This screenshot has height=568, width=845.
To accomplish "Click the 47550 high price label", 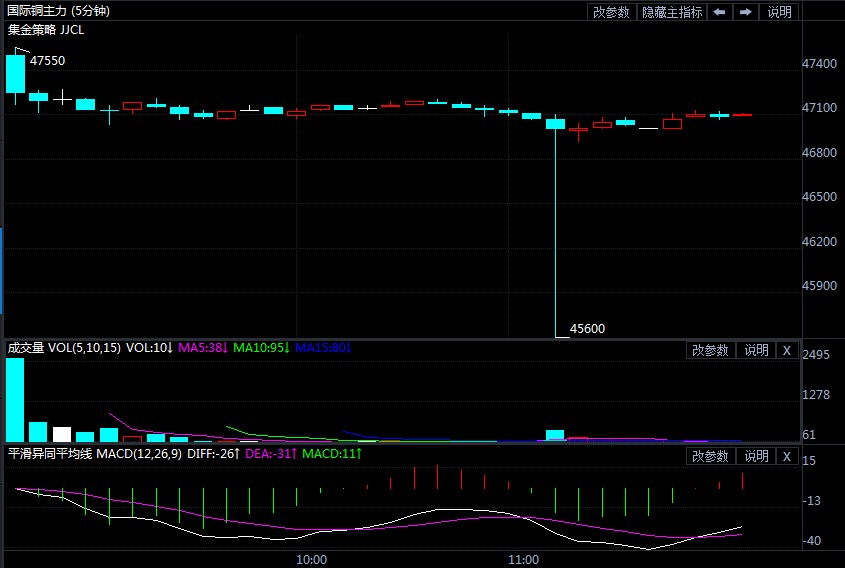I will click(47, 60).
